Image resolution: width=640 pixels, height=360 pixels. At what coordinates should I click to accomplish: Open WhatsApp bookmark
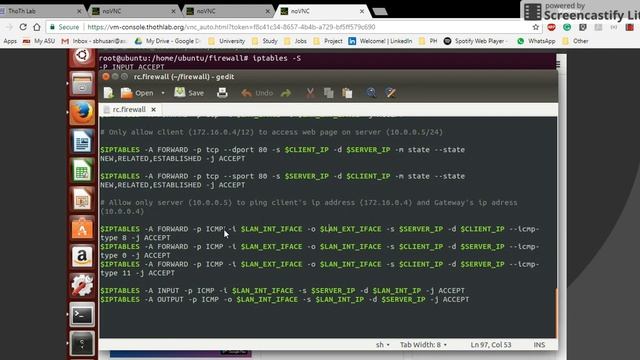pos(536,41)
